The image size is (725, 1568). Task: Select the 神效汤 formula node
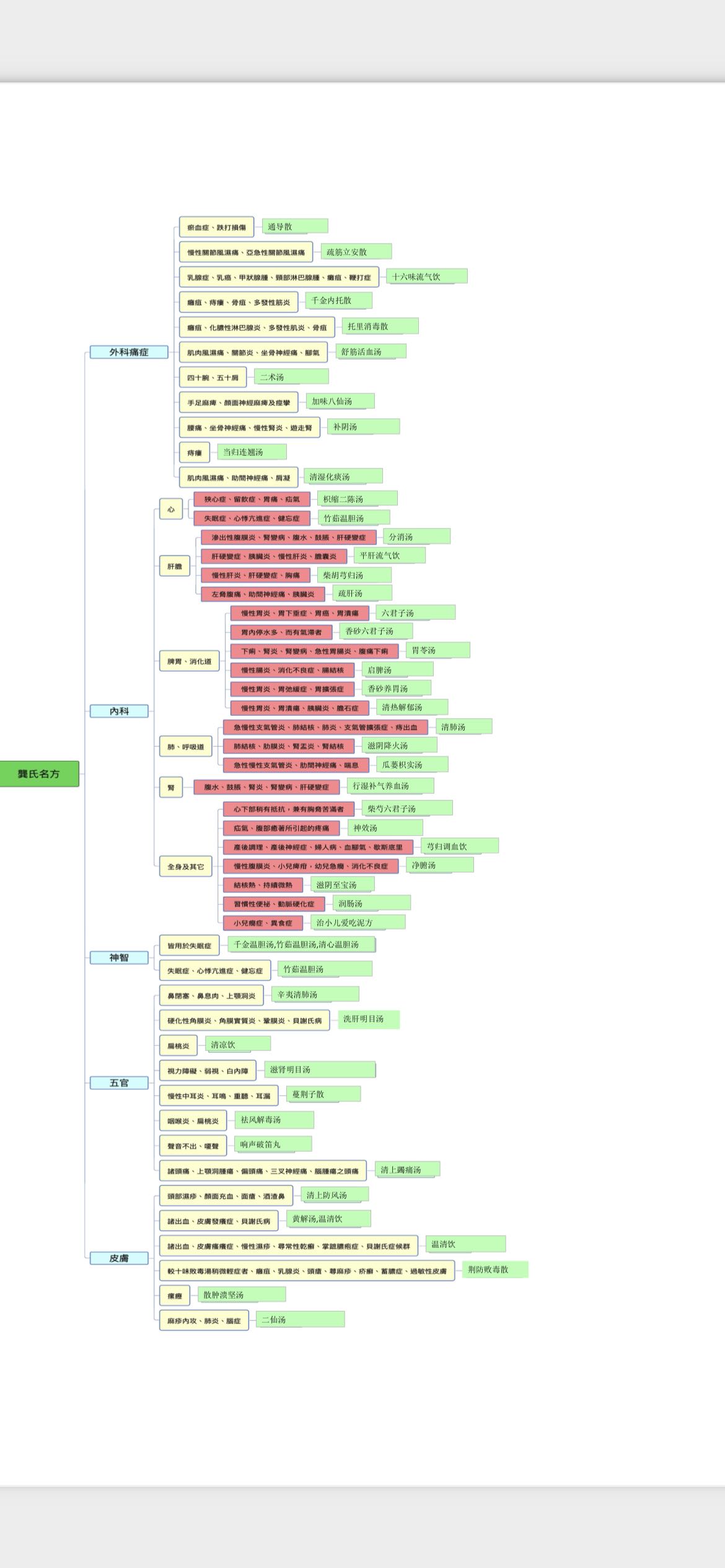[385, 827]
